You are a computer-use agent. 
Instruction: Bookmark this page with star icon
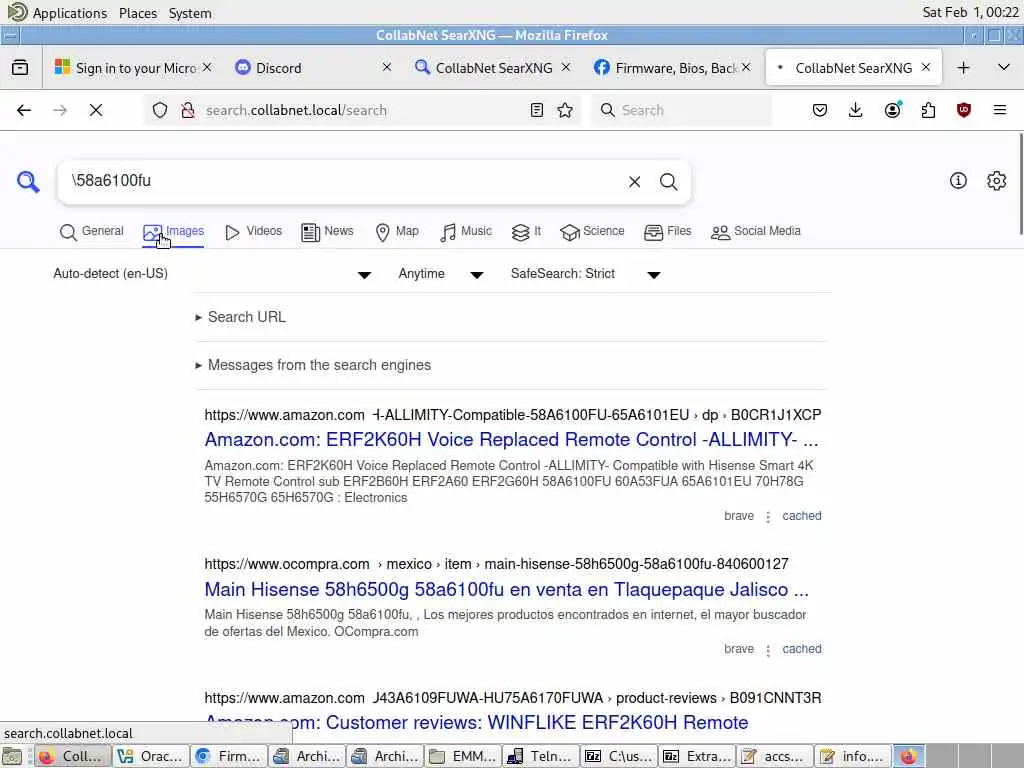point(566,110)
